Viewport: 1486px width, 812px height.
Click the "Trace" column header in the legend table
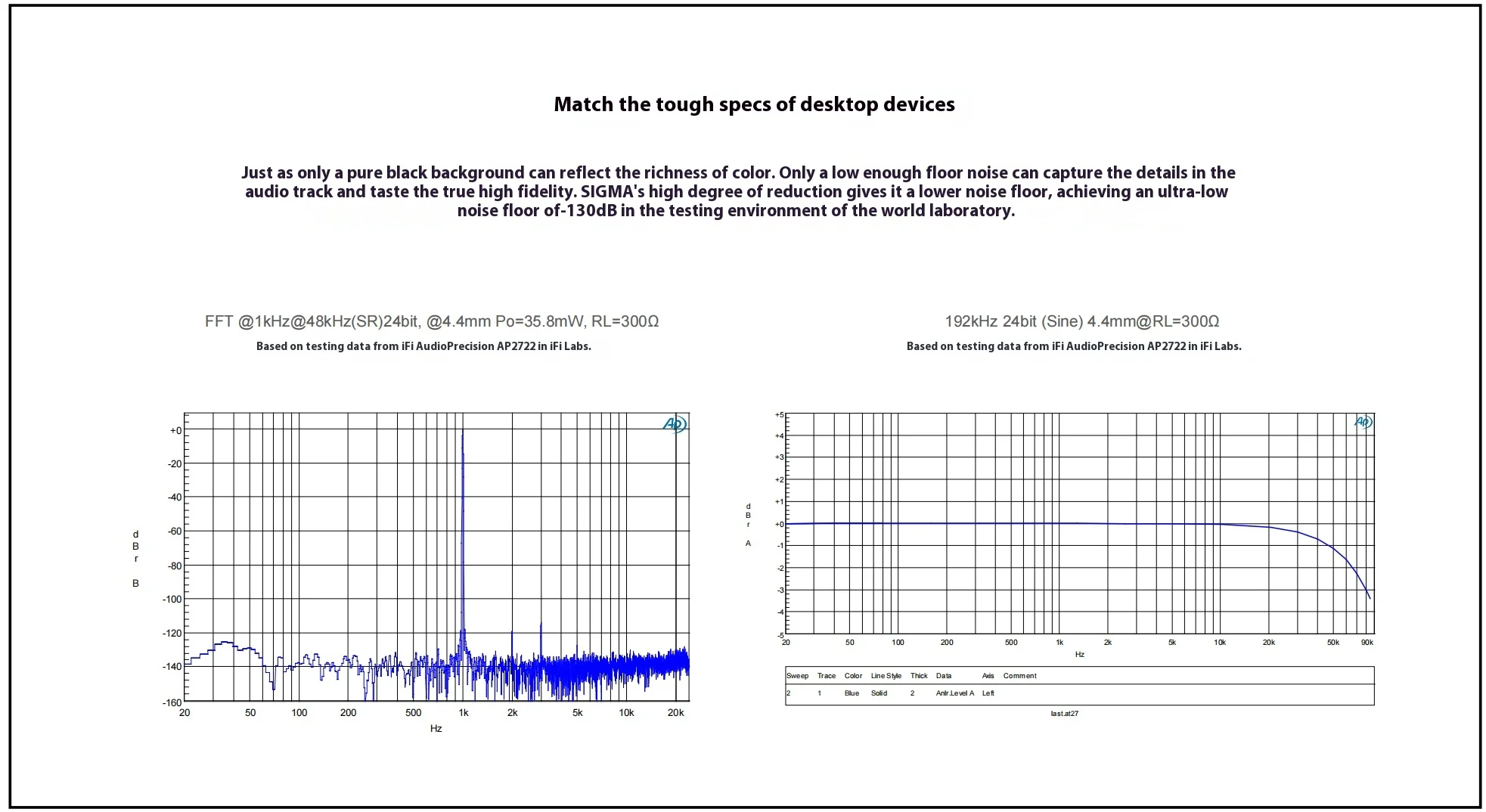tap(827, 676)
